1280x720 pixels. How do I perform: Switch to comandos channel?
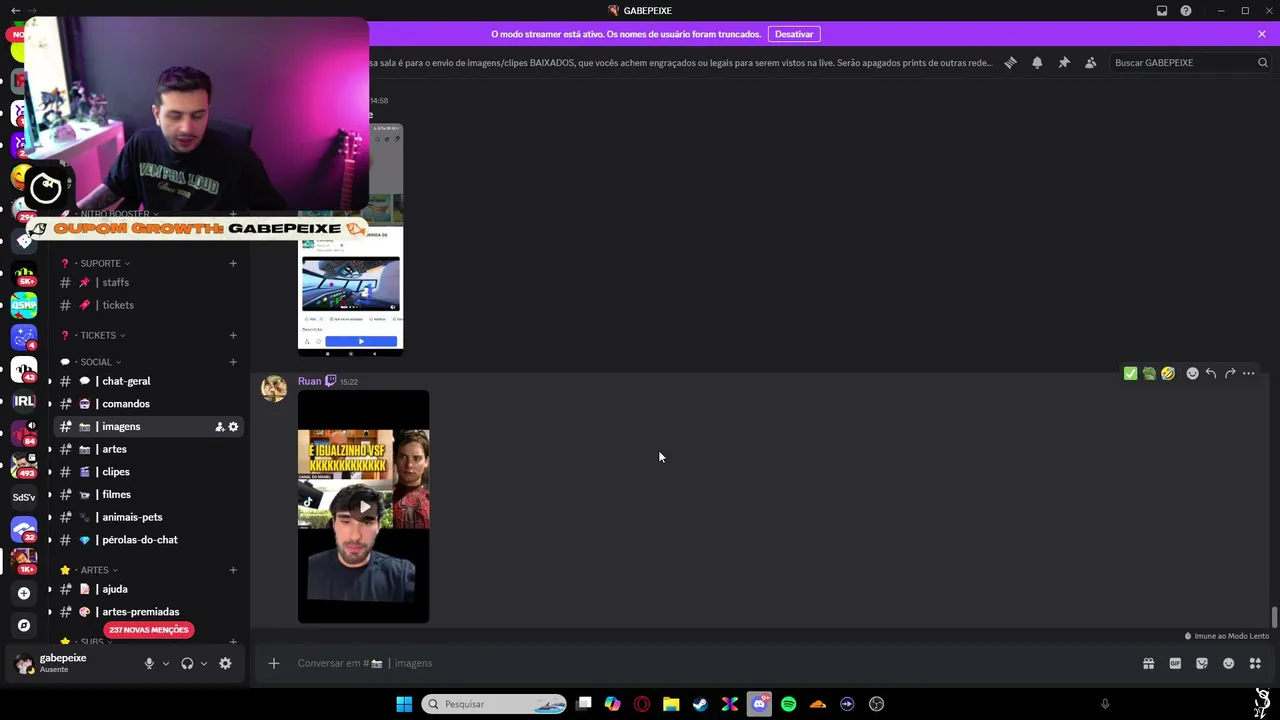pyautogui.click(x=149, y=404)
